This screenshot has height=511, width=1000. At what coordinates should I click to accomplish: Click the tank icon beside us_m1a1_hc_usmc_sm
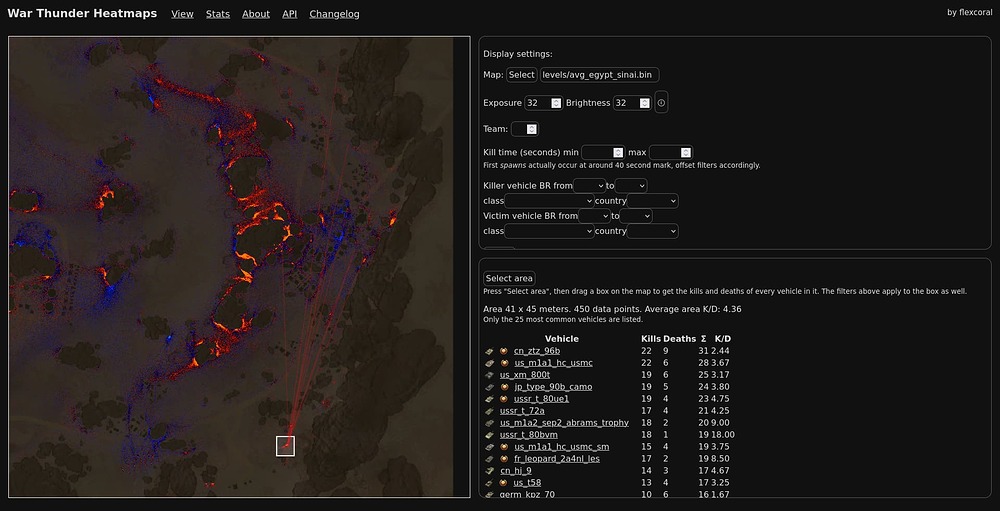pos(489,447)
